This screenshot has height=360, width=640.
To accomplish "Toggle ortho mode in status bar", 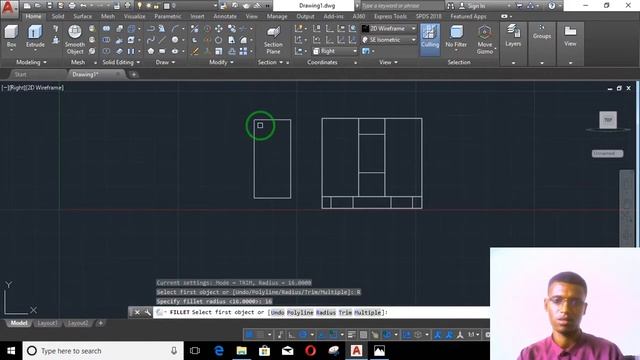I will (x=291, y=335).
